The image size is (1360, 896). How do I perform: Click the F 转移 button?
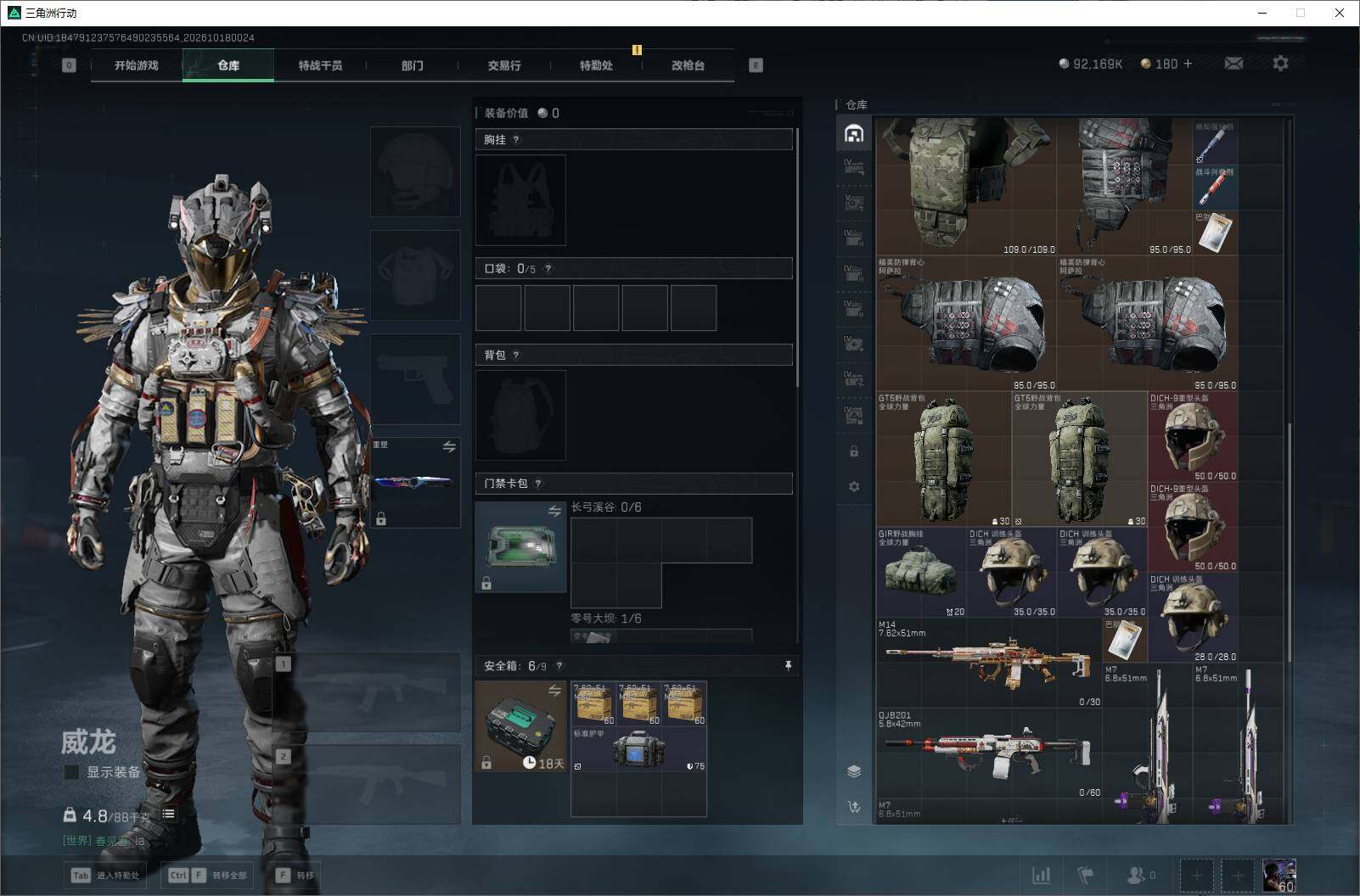point(294,875)
